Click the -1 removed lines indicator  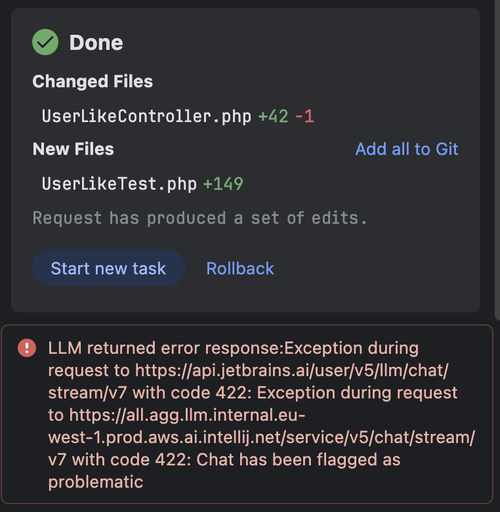pos(304,116)
